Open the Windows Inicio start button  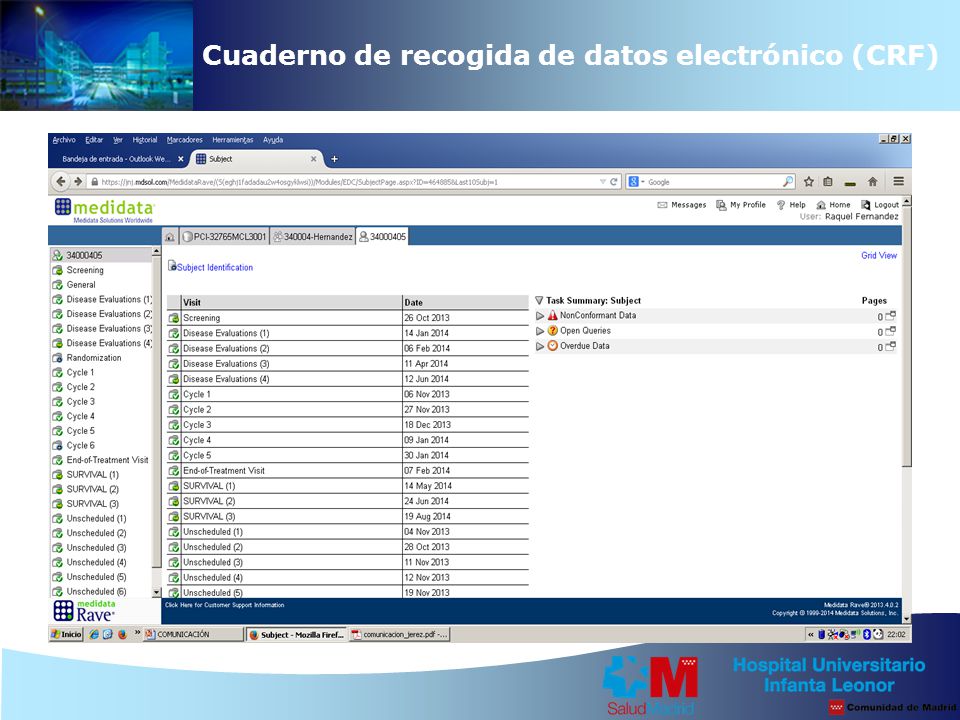point(66,634)
